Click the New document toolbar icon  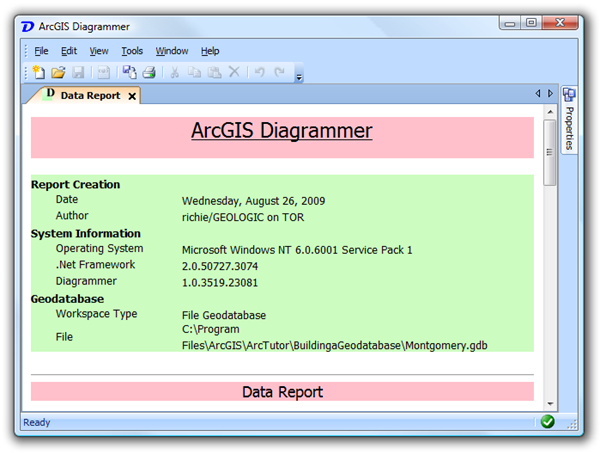point(39,72)
